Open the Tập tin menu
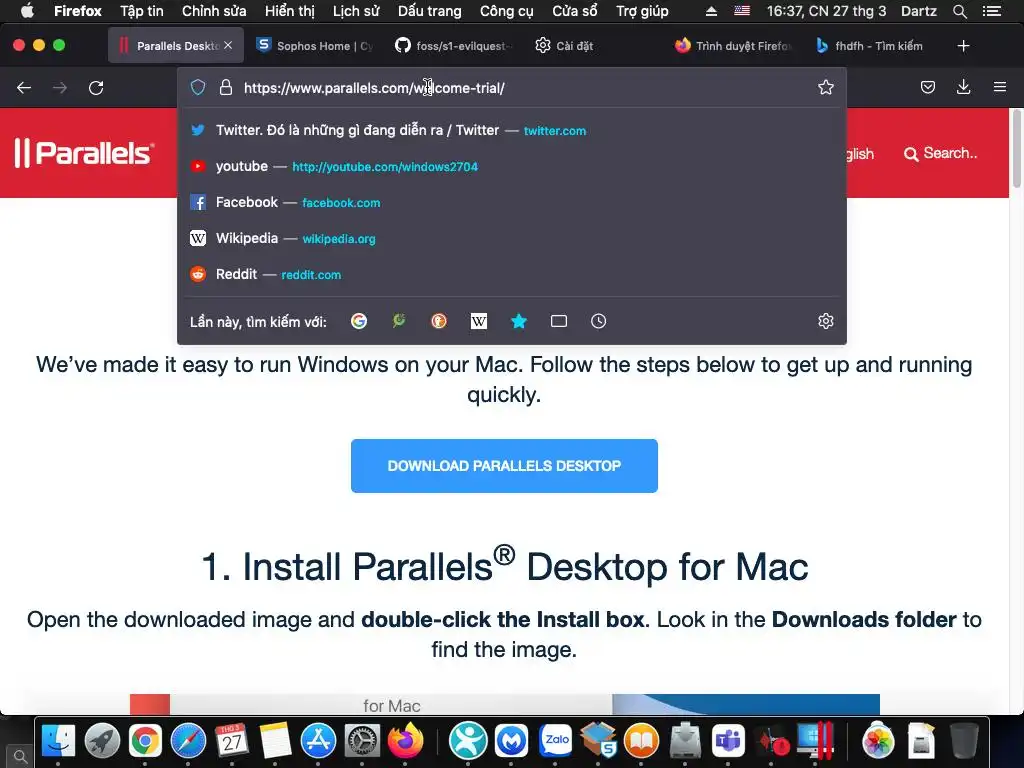Viewport: 1024px width, 768px height. (142, 11)
